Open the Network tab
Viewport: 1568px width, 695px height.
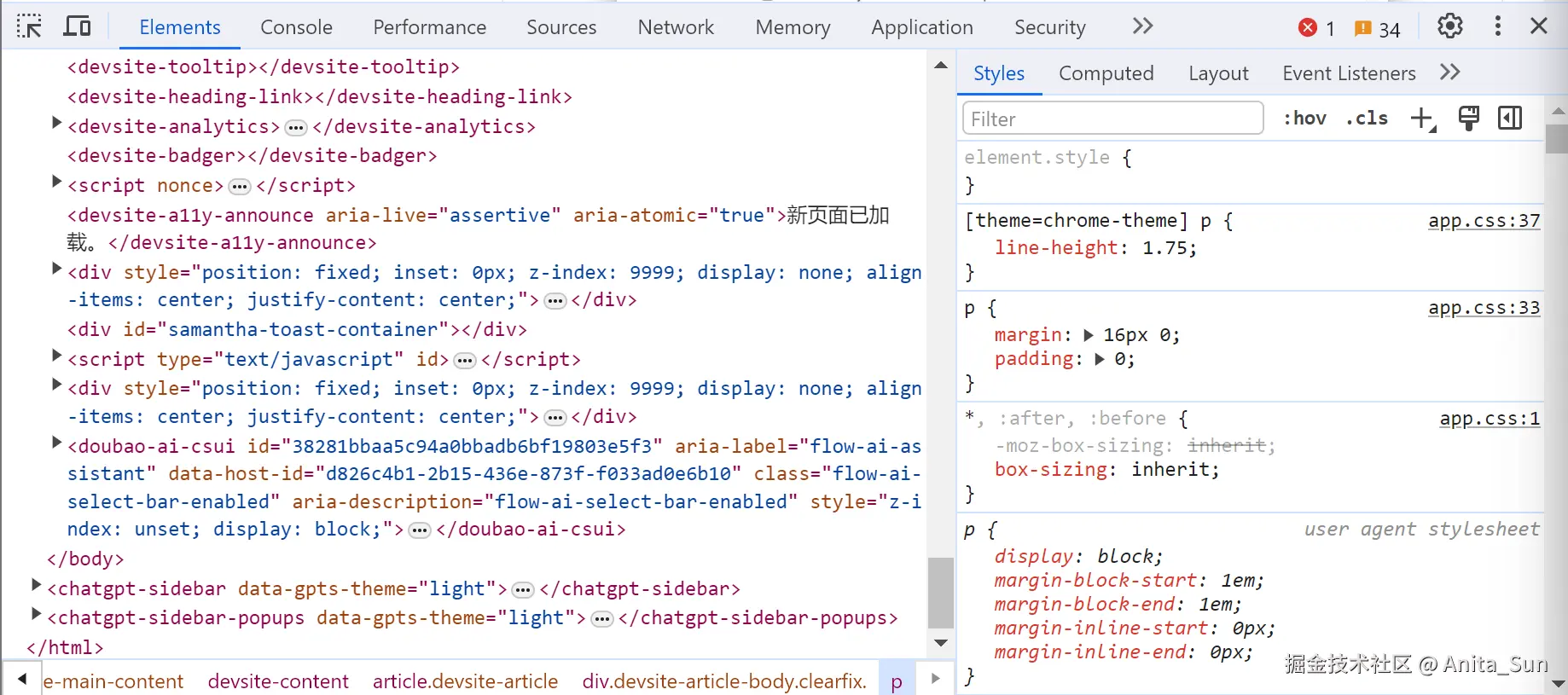676,27
